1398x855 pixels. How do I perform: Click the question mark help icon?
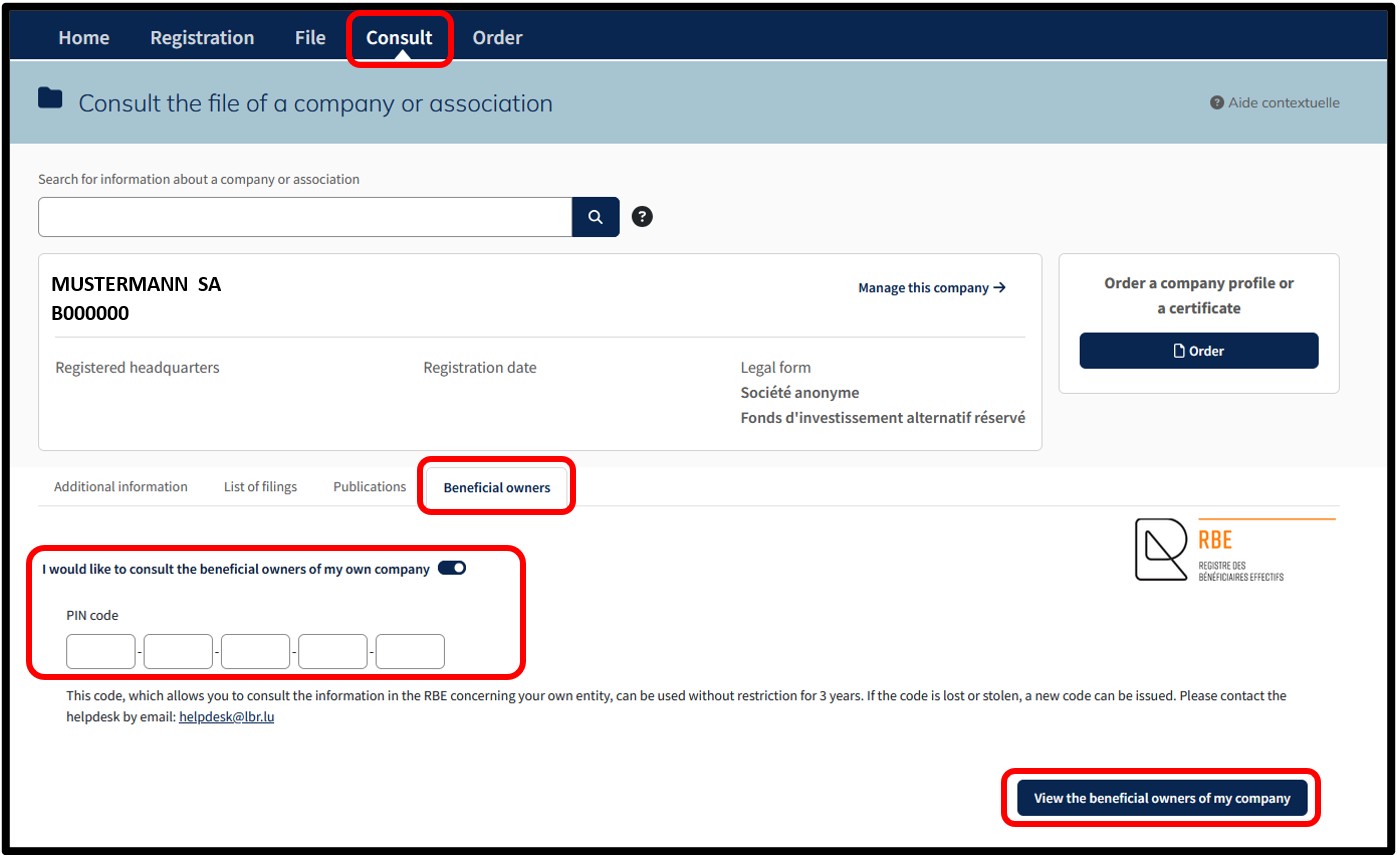[643, 216]
